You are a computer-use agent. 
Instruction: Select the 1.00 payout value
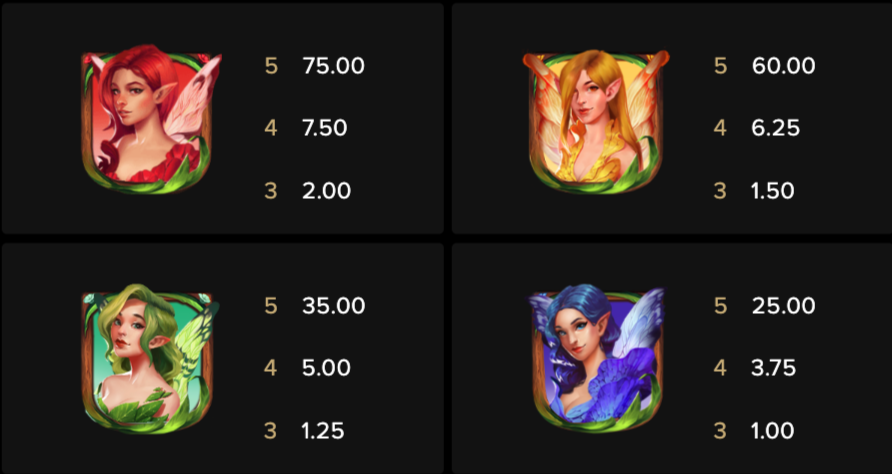point(772,431)
